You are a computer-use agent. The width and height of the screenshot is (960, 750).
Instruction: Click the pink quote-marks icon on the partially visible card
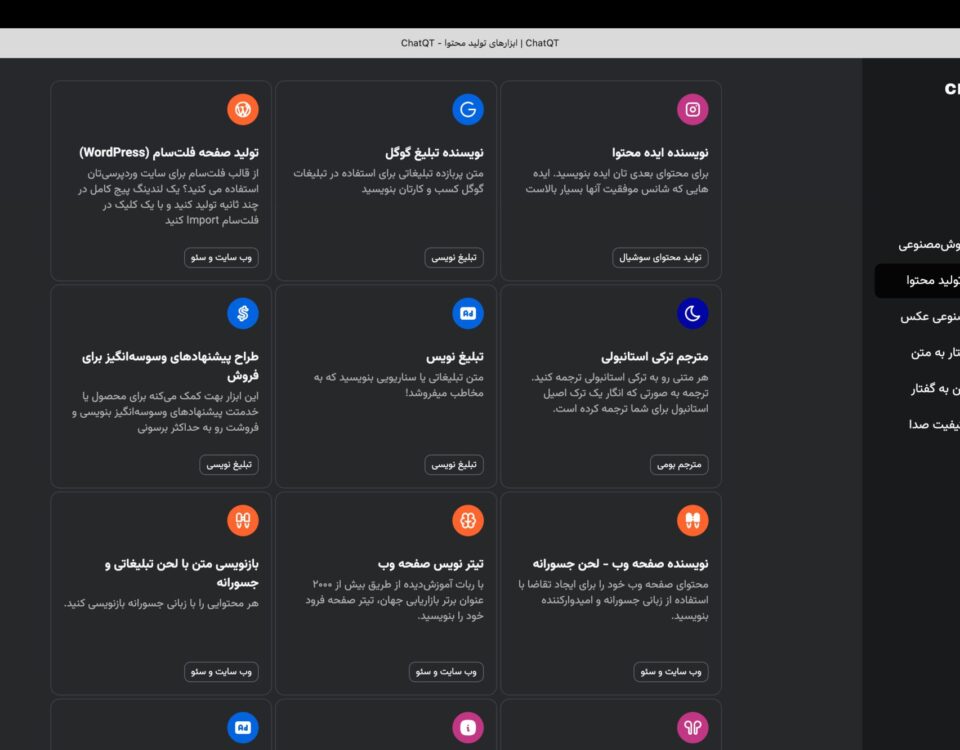(x=692, y=727)
